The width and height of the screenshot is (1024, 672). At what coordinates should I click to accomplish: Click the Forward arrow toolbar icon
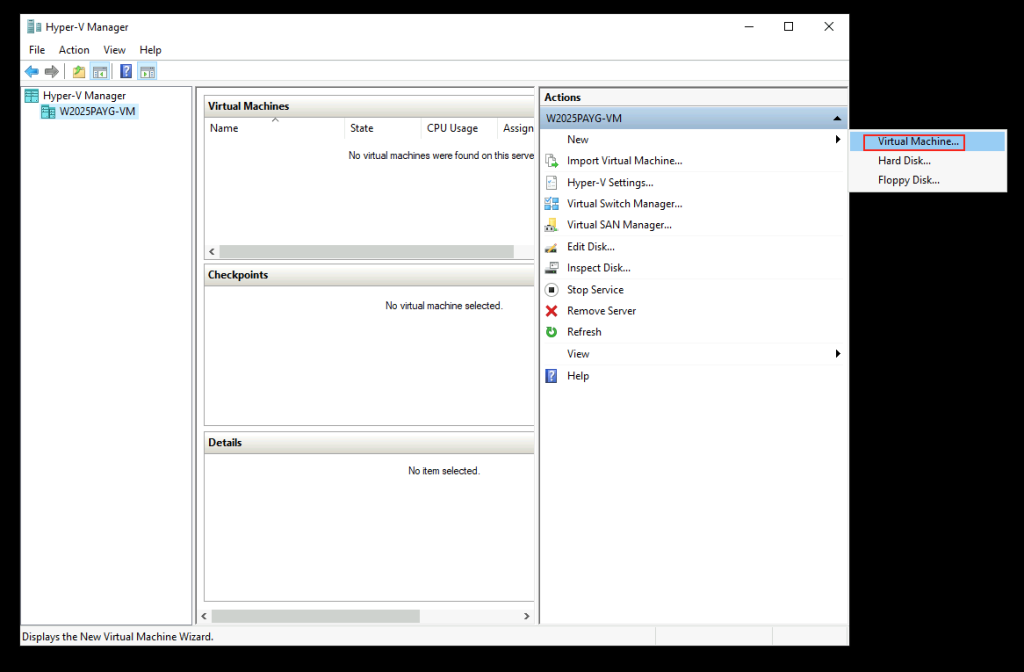(52, 71)
